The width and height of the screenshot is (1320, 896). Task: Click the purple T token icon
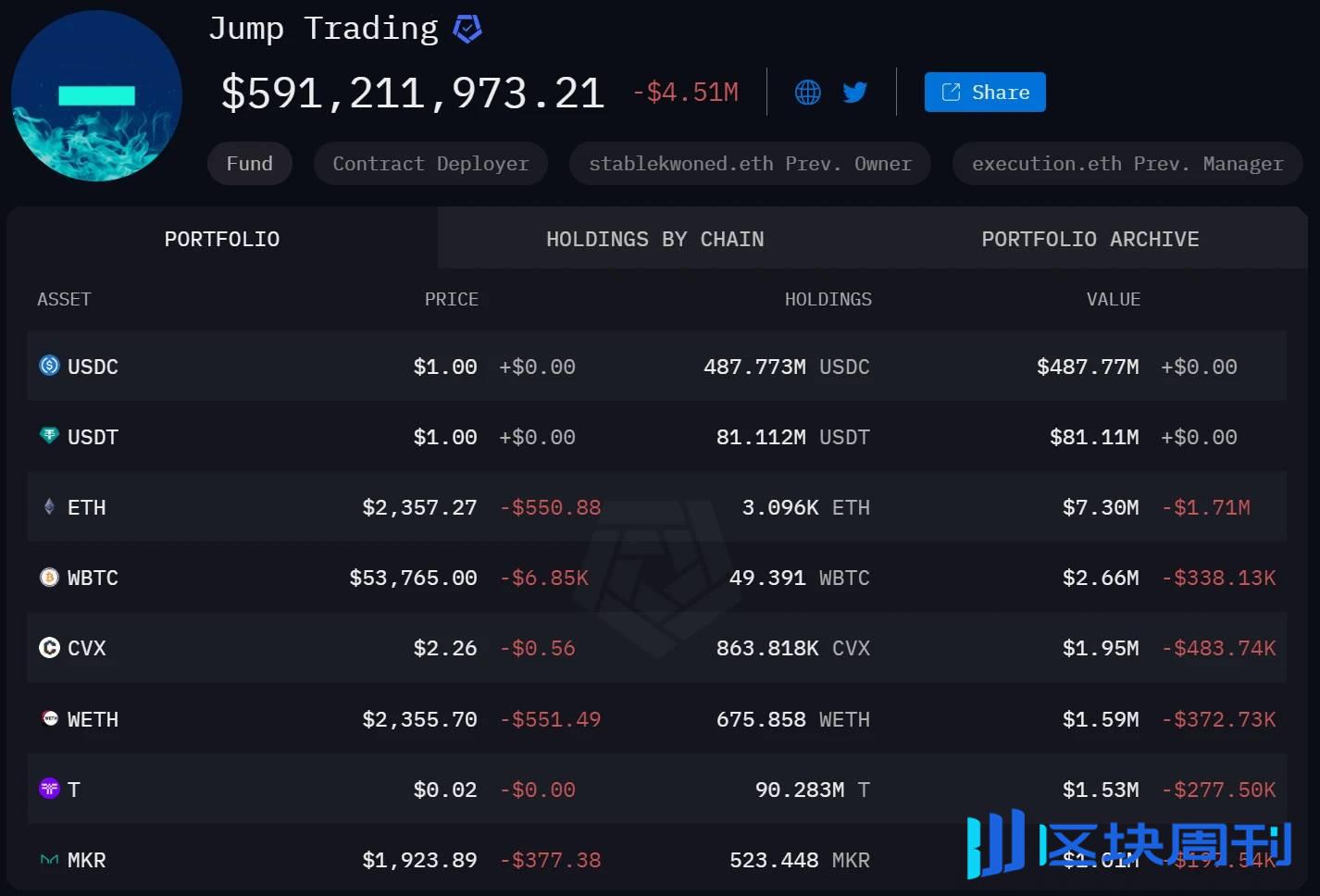point(49,789)
